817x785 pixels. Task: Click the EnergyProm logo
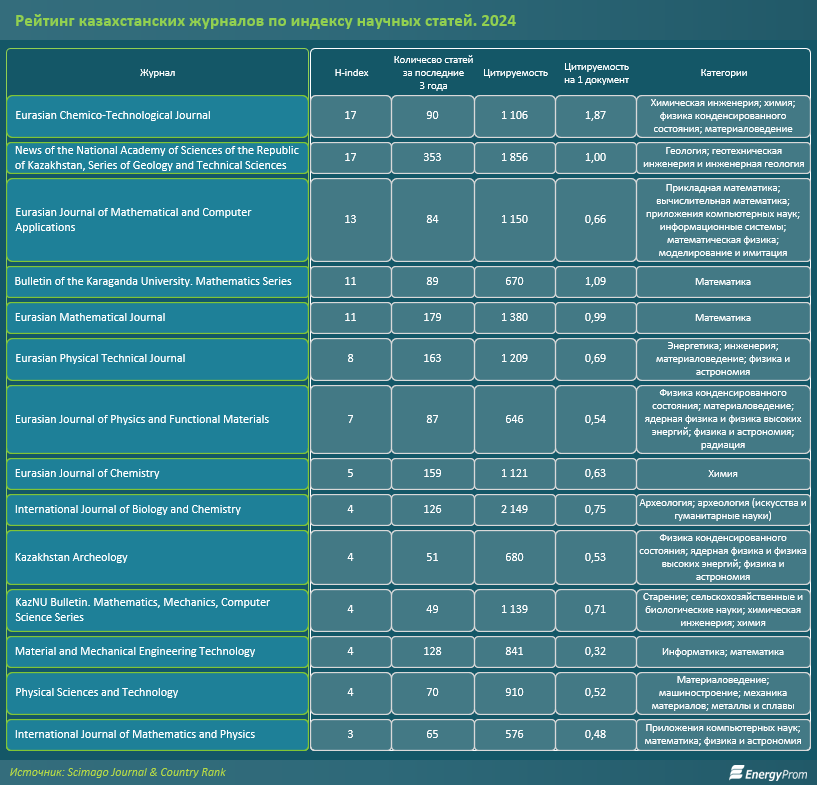pyautogui.click(x=769, y=773)
